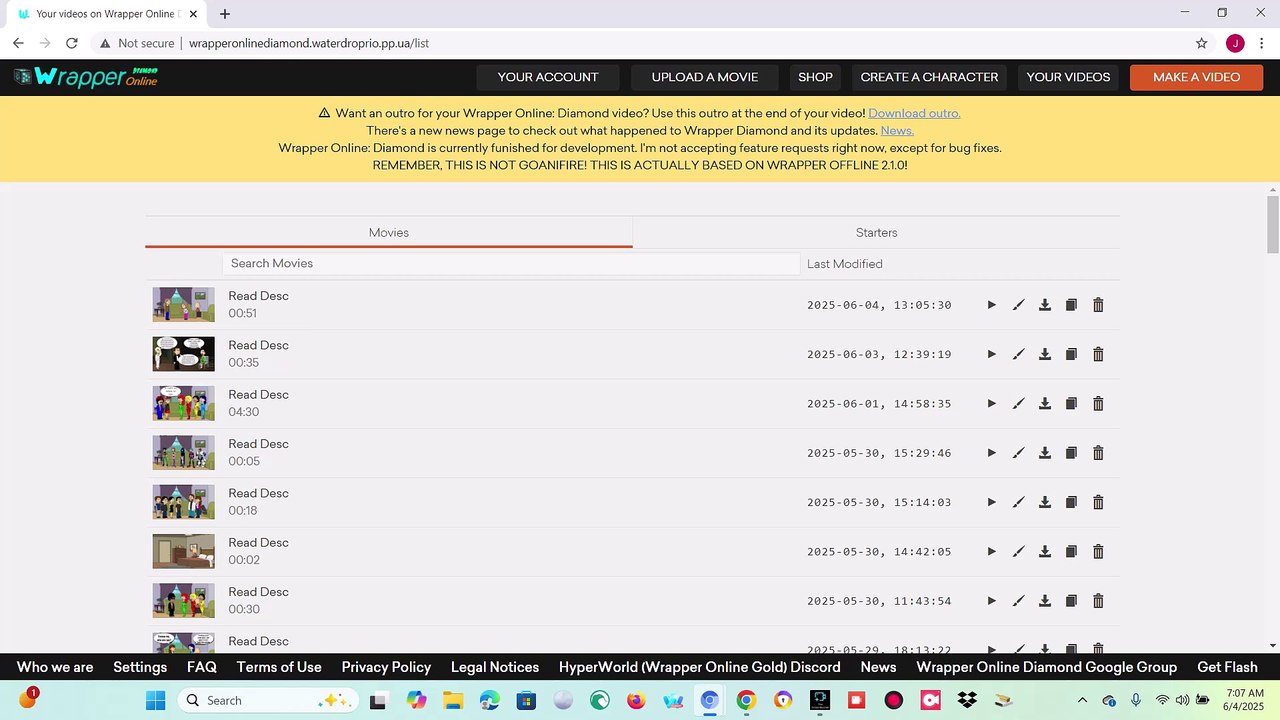Sort by the Last Modified column header
The image size is (1280, 720).
click(x=845, y=264)
